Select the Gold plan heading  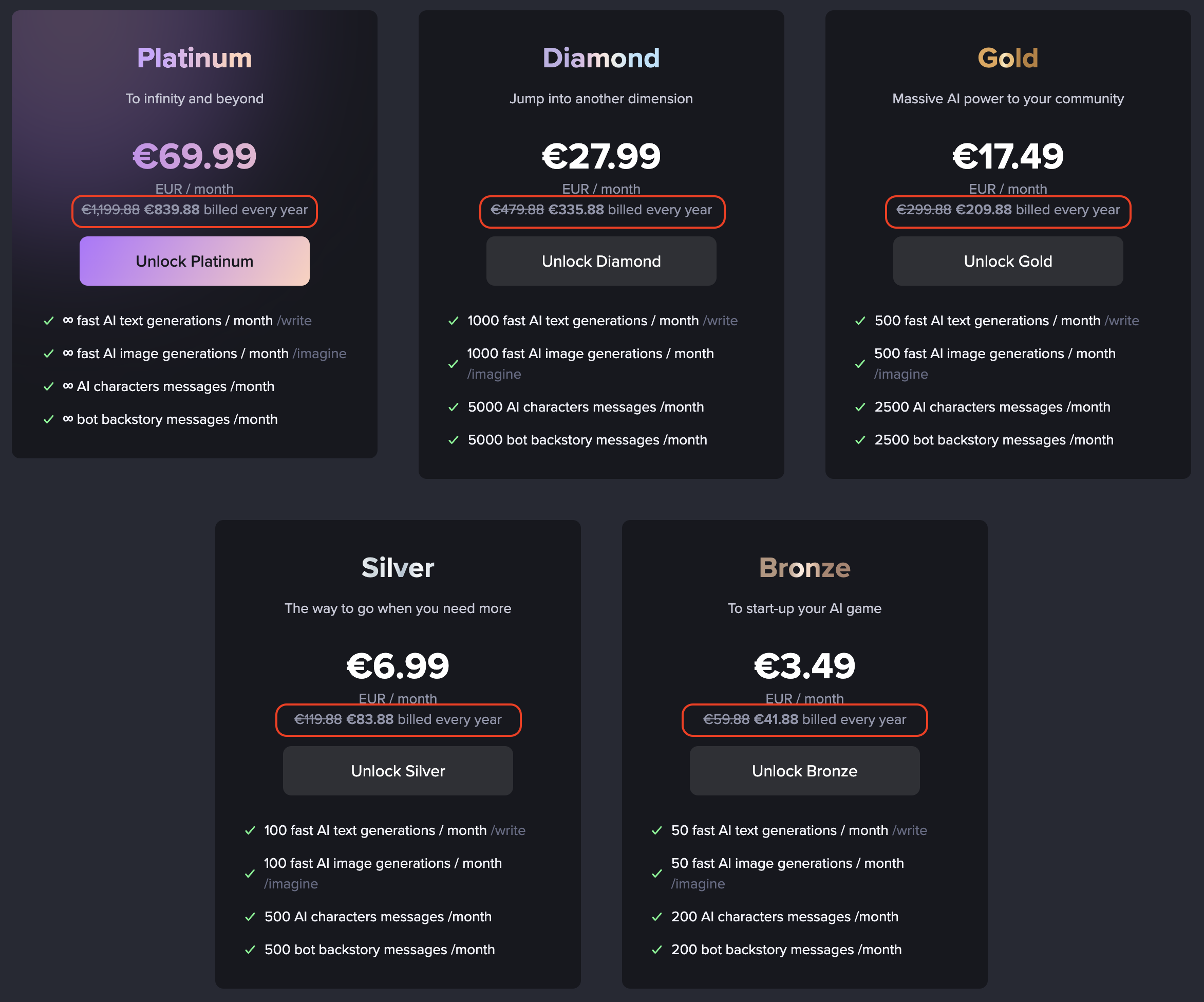point(1007,58)
